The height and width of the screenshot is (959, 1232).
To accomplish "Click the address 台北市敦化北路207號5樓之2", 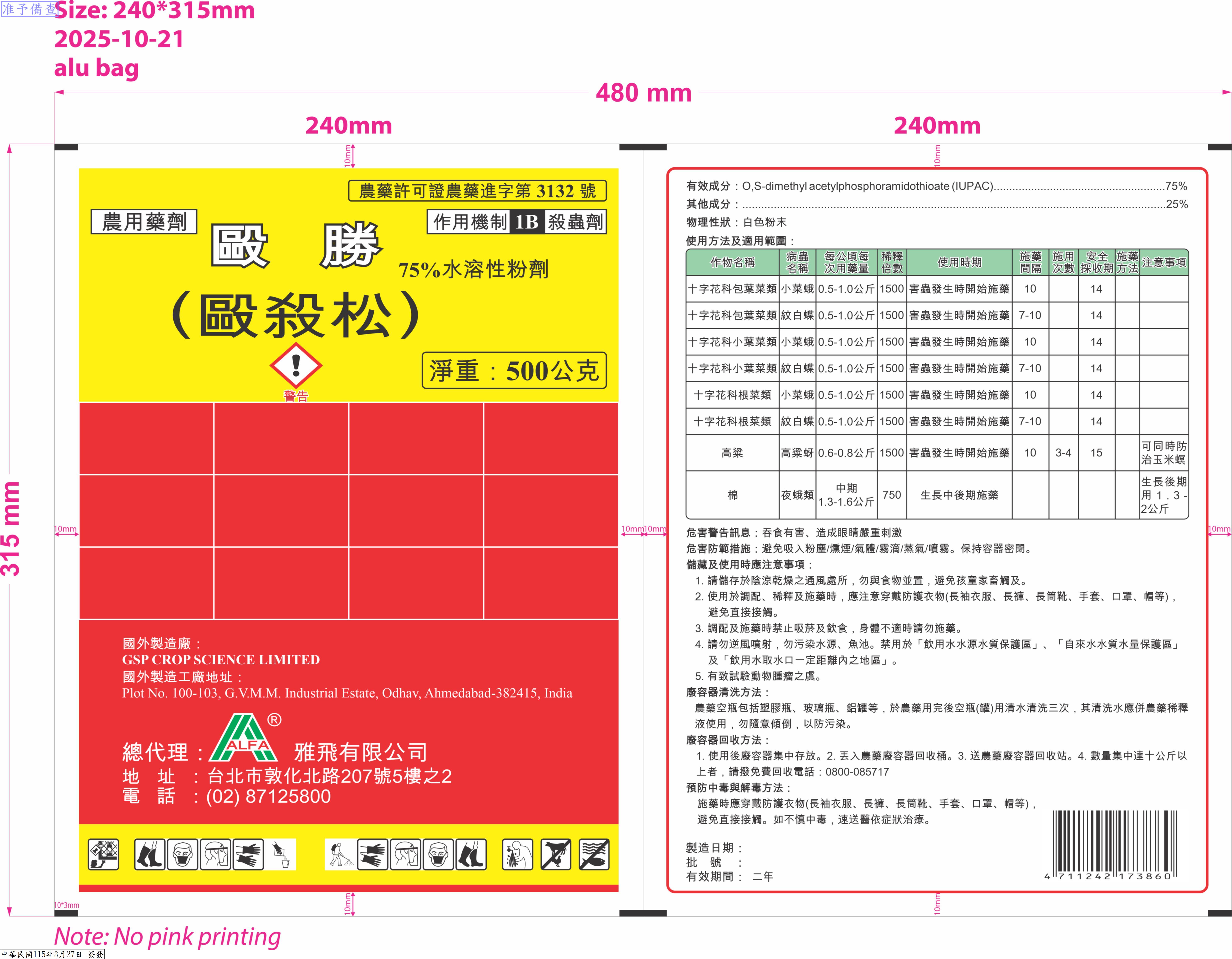I will pyautogui.click(x=330, y=776).
